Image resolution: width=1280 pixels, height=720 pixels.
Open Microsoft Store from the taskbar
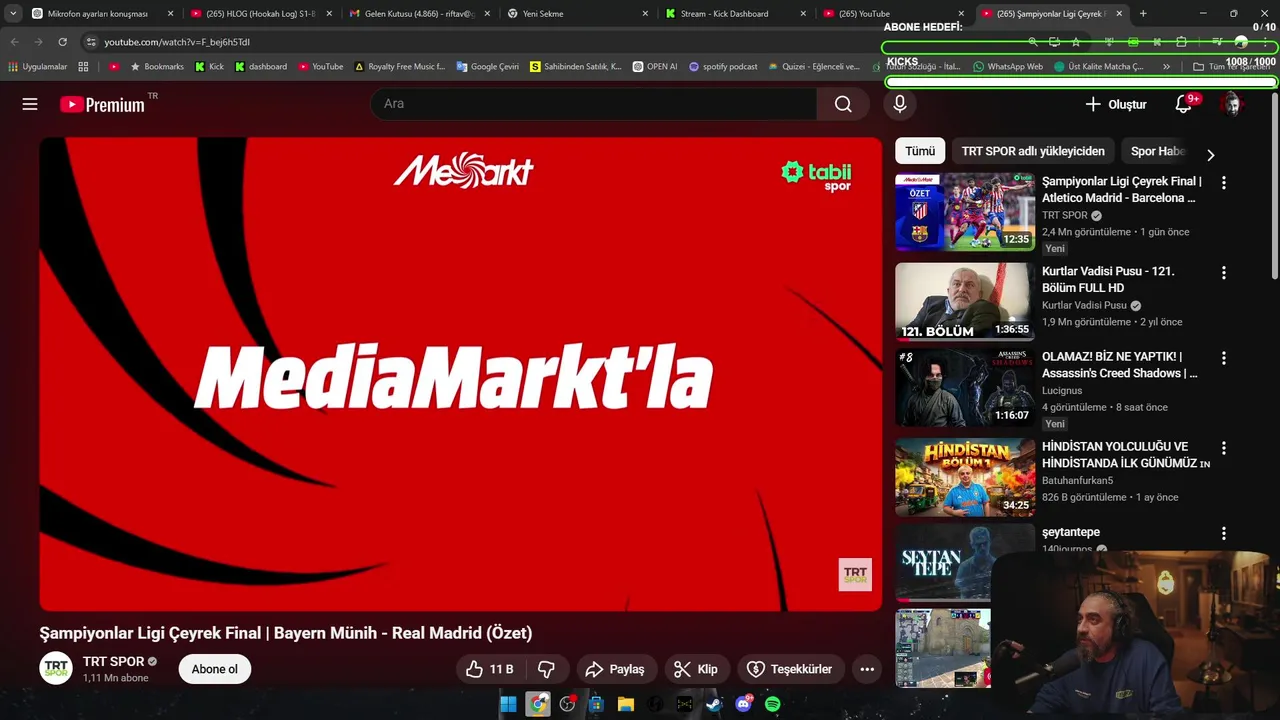(x=597, y=704)
